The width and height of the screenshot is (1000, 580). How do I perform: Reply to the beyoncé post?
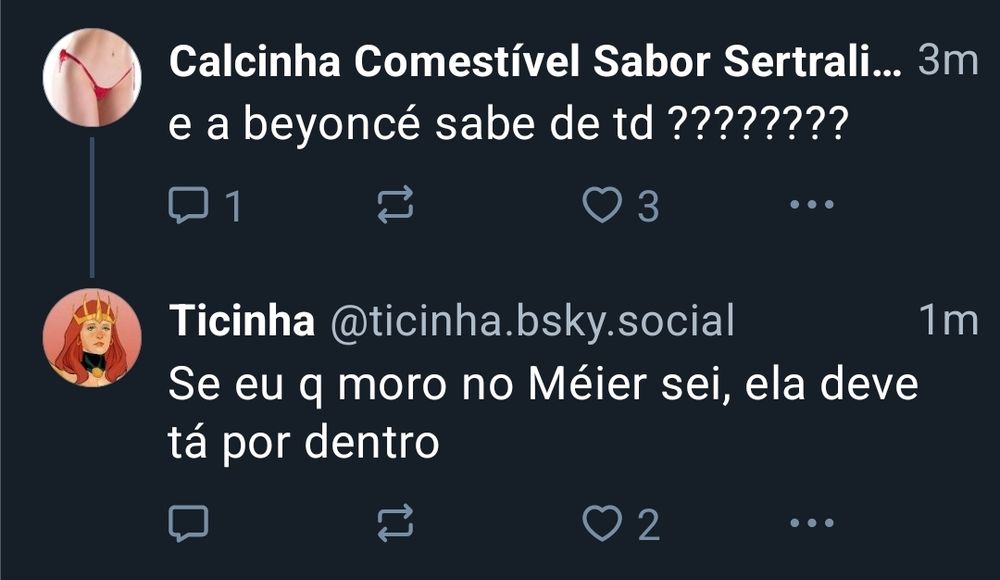click(x=187, y=206)
